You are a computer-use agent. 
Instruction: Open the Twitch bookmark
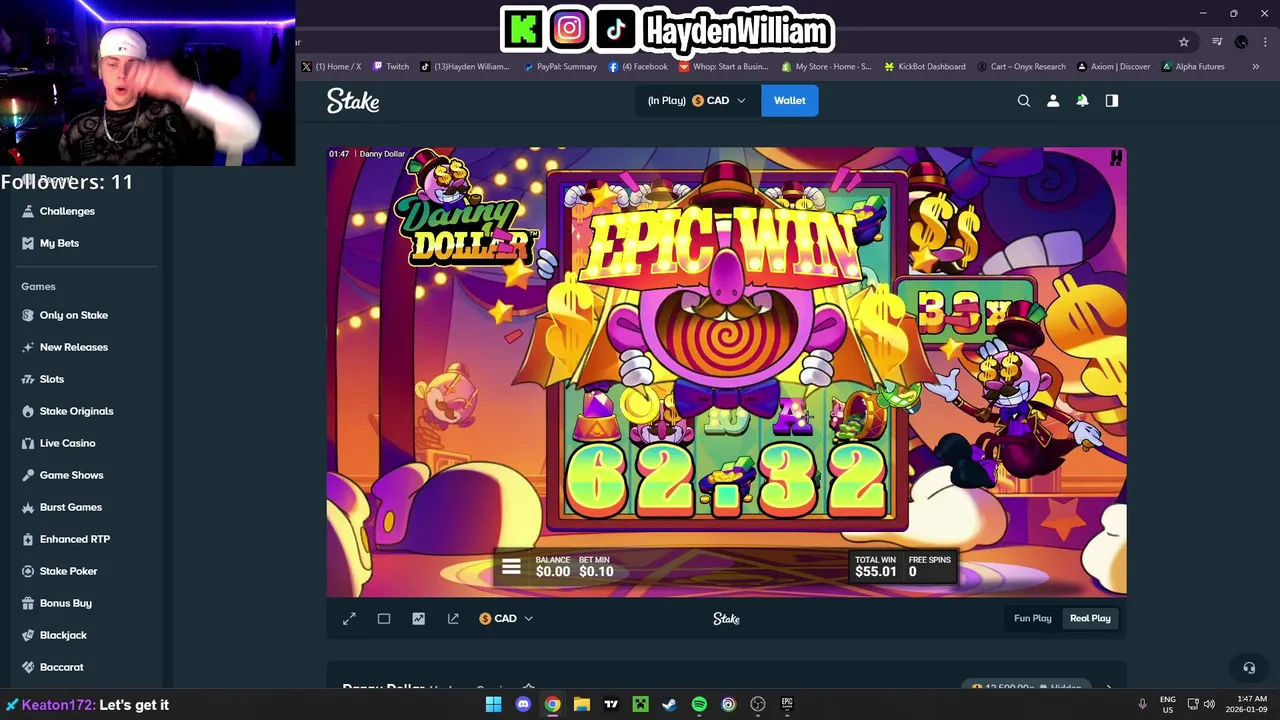point(391,67)
